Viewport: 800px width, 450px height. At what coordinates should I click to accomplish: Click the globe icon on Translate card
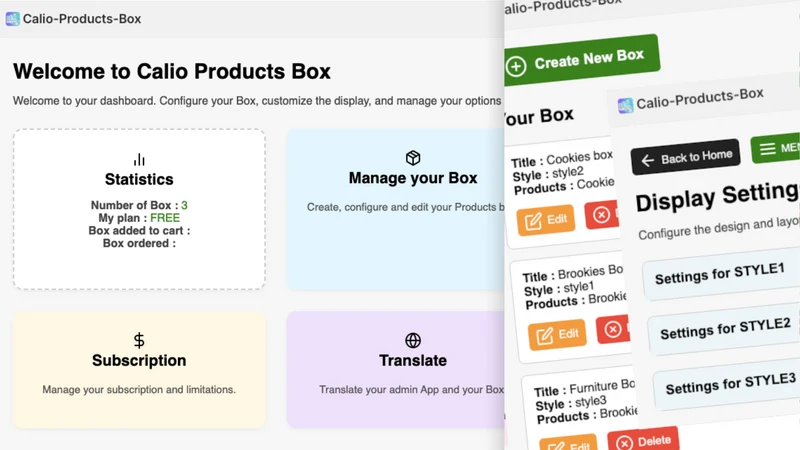coord(413,340)
